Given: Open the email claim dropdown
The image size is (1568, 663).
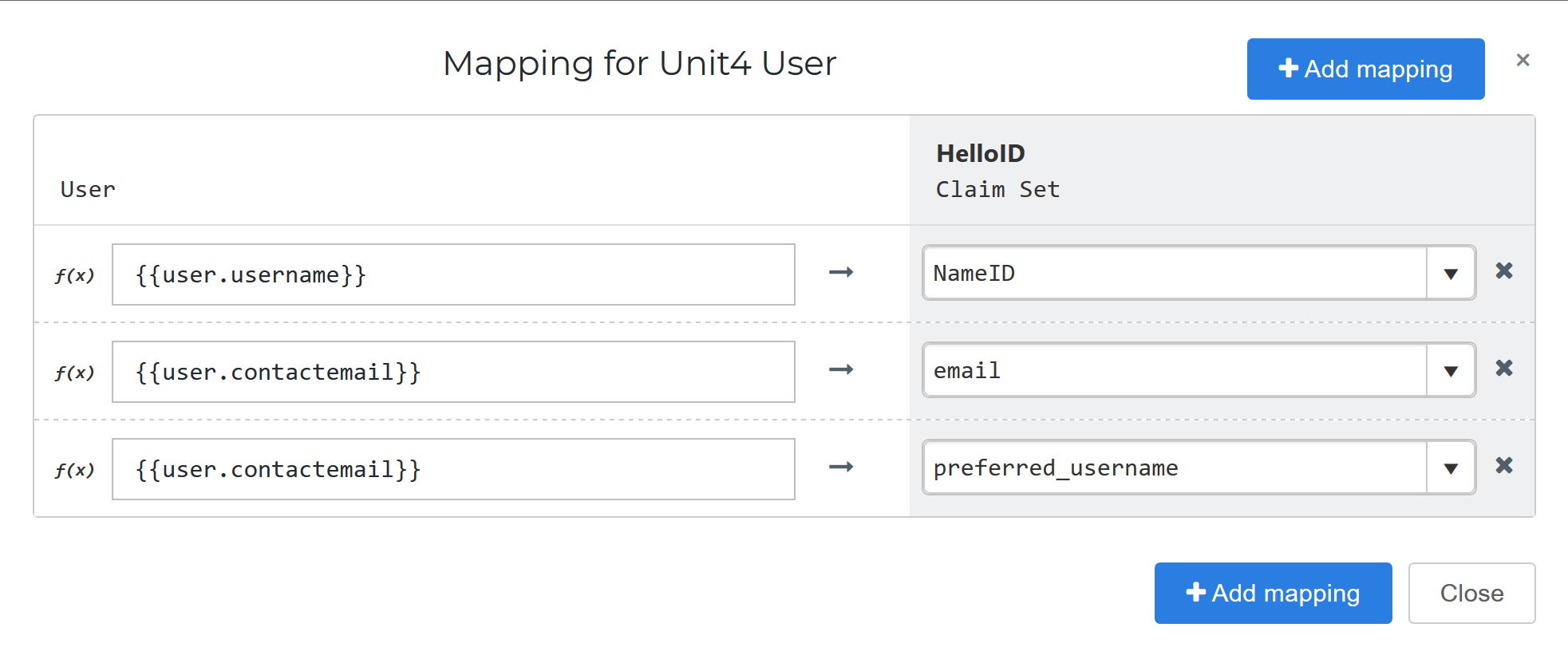Looking at the screenshot, I should [x=1450, y=370].
